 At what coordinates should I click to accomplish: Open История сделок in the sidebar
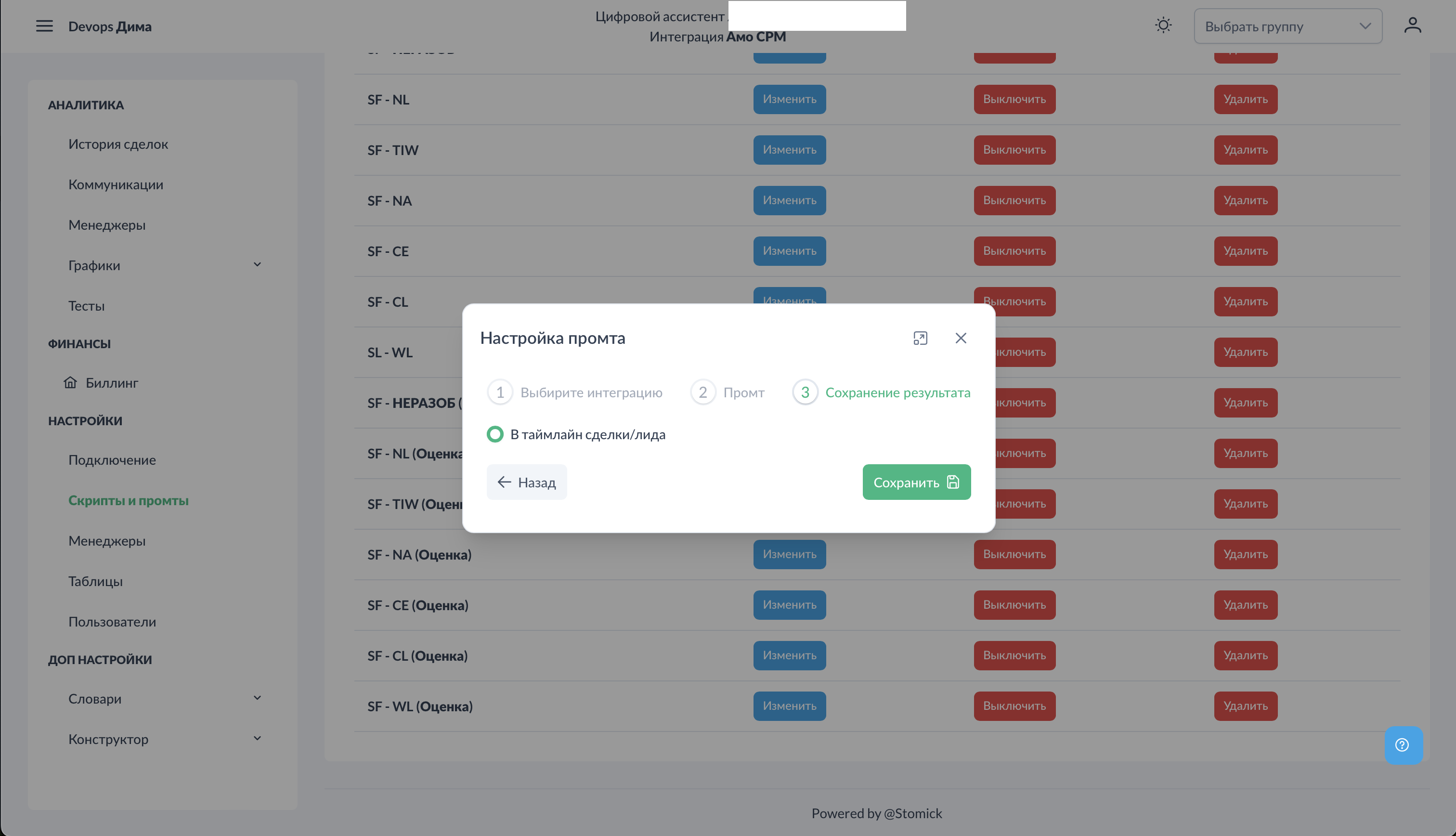coord(118,144)
